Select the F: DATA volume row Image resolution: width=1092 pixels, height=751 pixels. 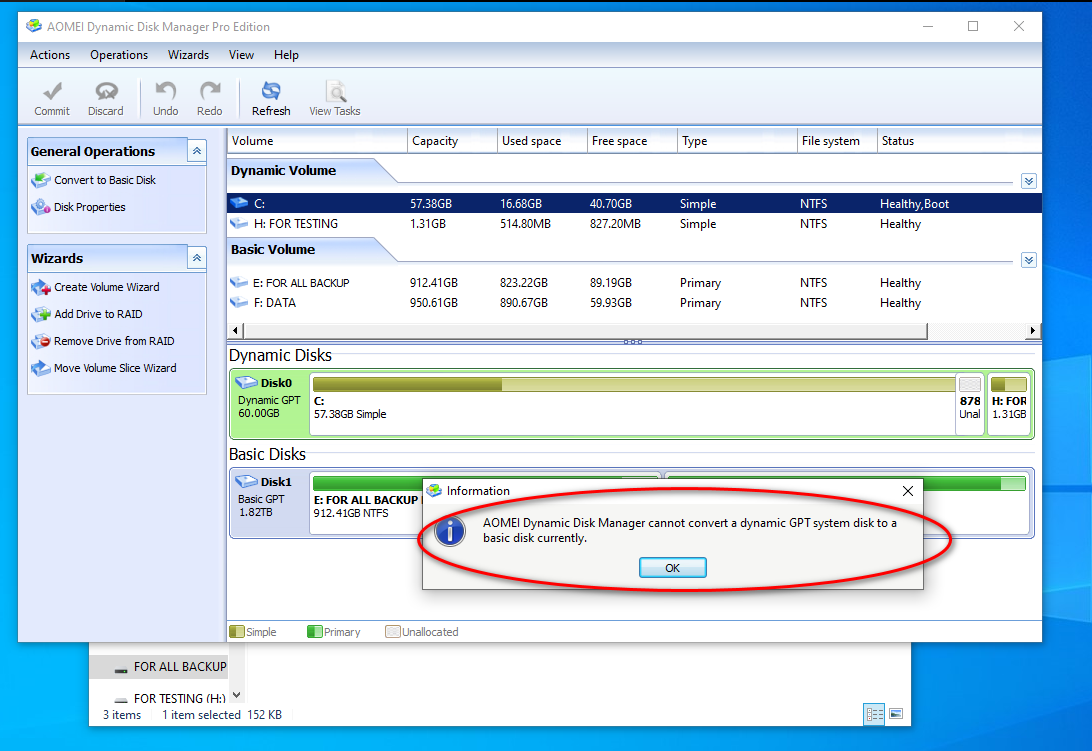tap(634, 303)
